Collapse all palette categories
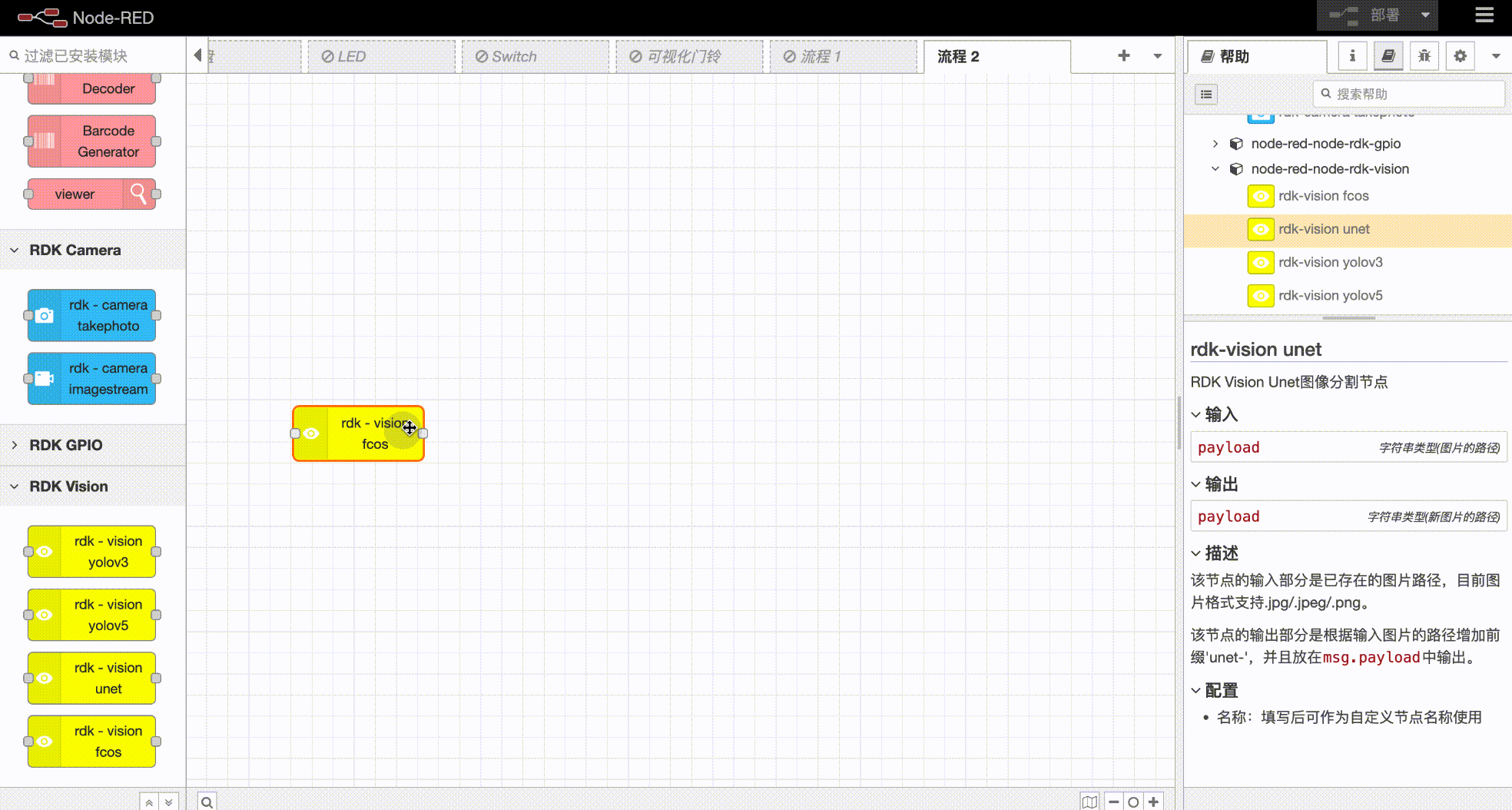Screen dimensions: 1512x810 click(x=149, y=802)
